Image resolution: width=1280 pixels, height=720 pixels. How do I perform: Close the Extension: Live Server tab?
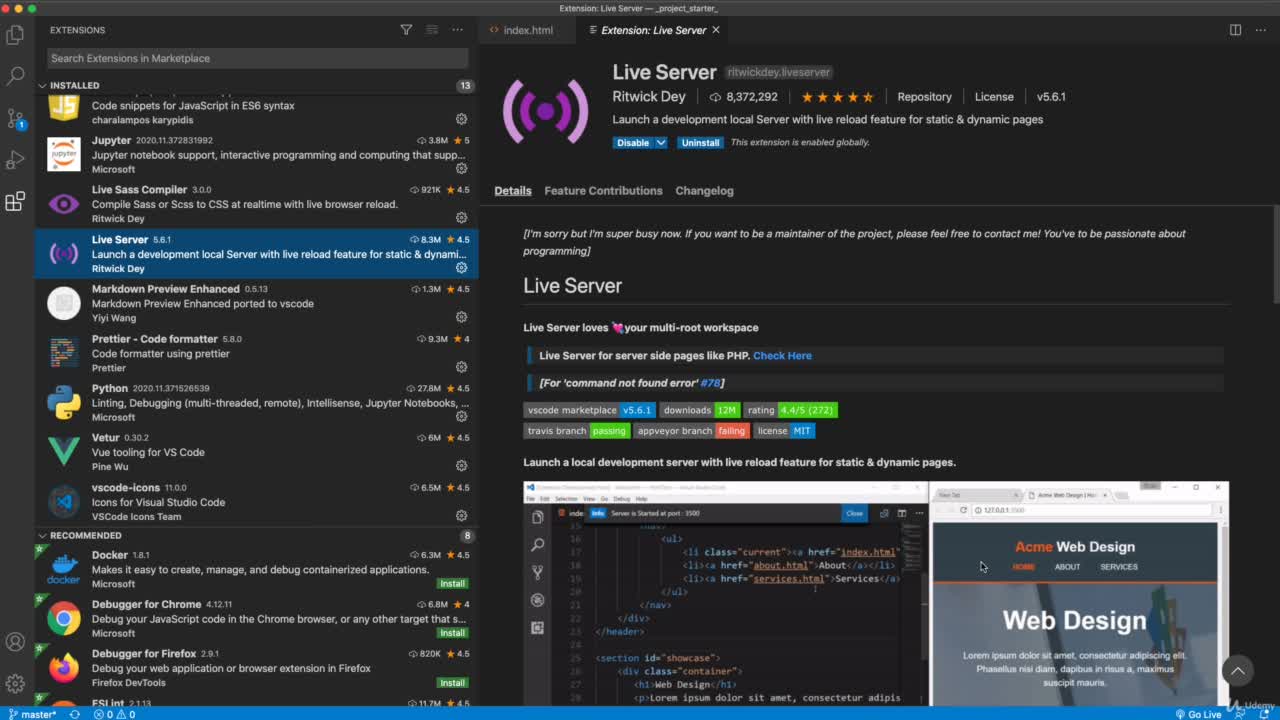[x=716, y=30]
